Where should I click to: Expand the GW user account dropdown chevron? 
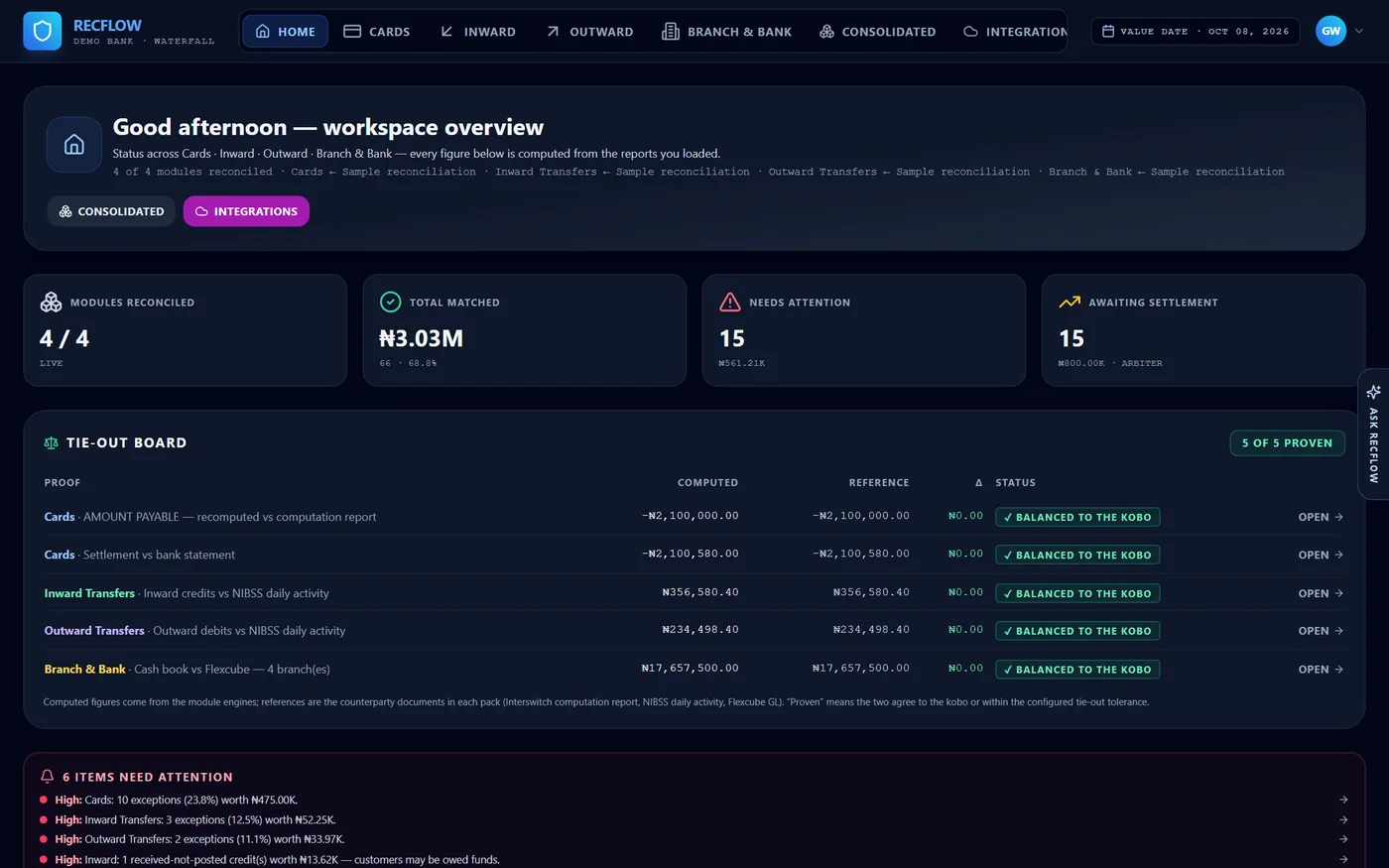[x=1359, y=31]
